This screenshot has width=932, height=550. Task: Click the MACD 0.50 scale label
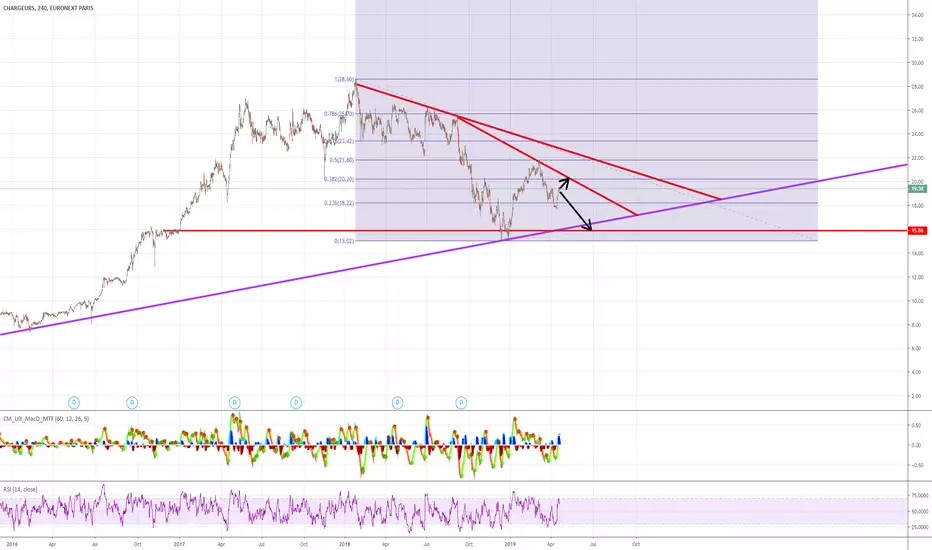point(917,426)
